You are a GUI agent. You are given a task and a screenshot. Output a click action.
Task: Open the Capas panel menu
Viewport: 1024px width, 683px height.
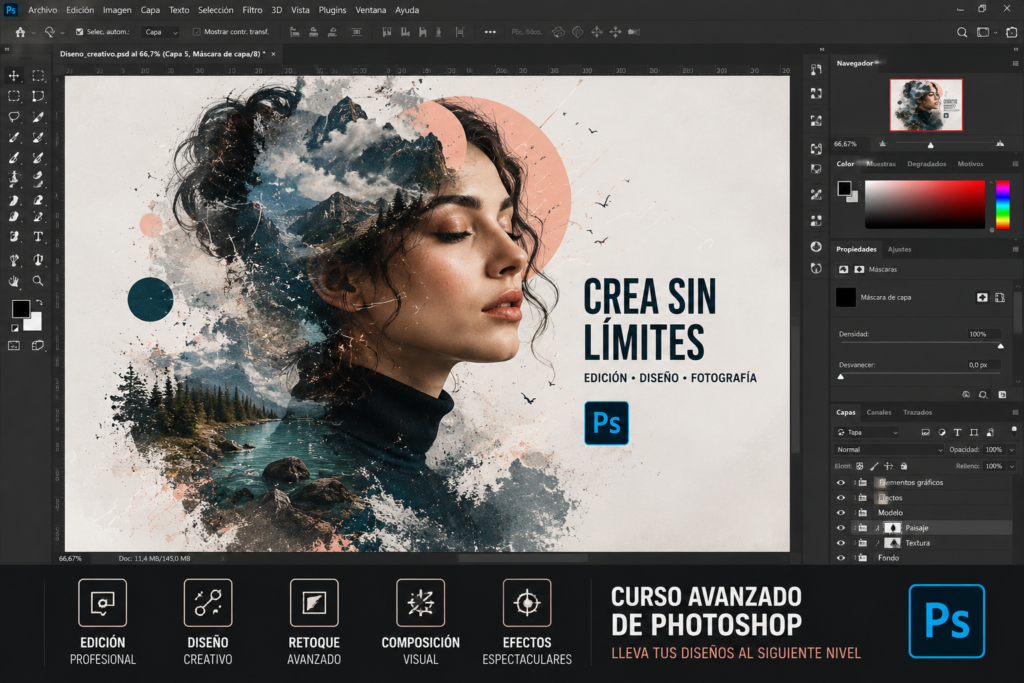click(1016, 413)
